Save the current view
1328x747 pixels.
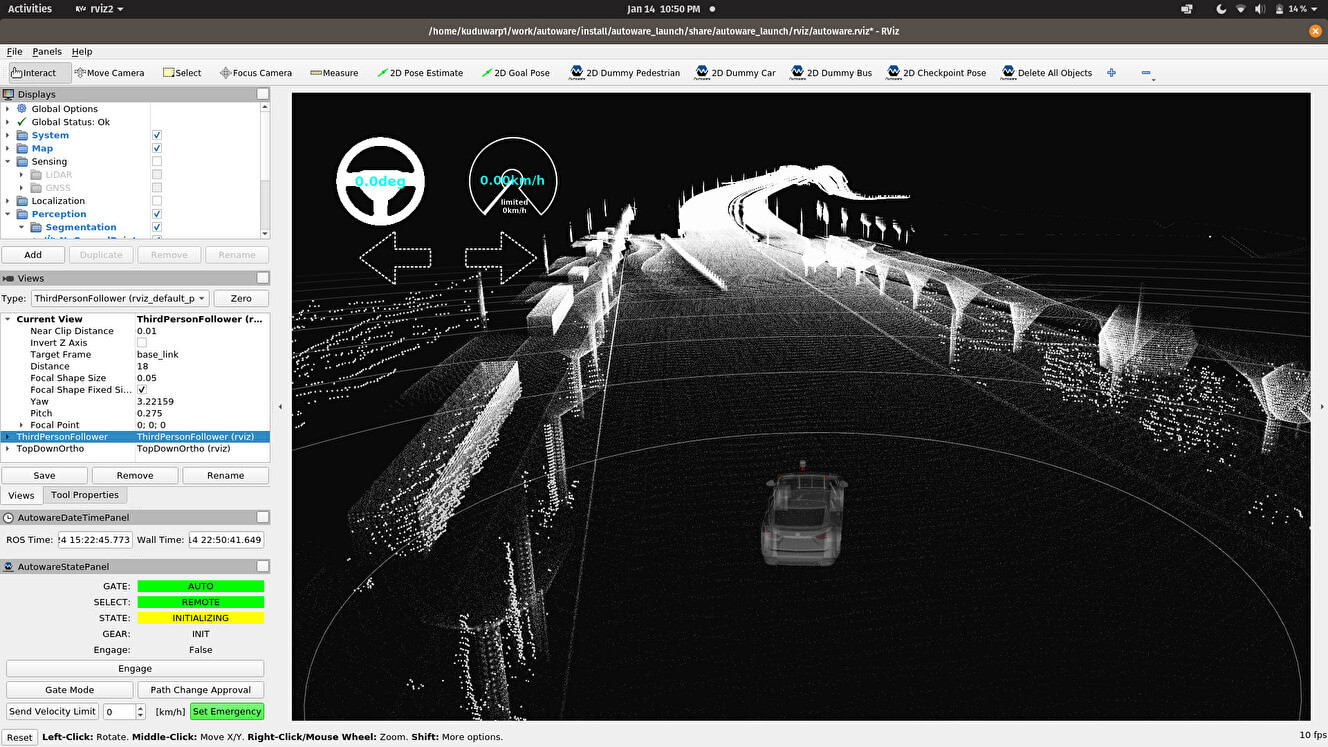tap(44, 476)
